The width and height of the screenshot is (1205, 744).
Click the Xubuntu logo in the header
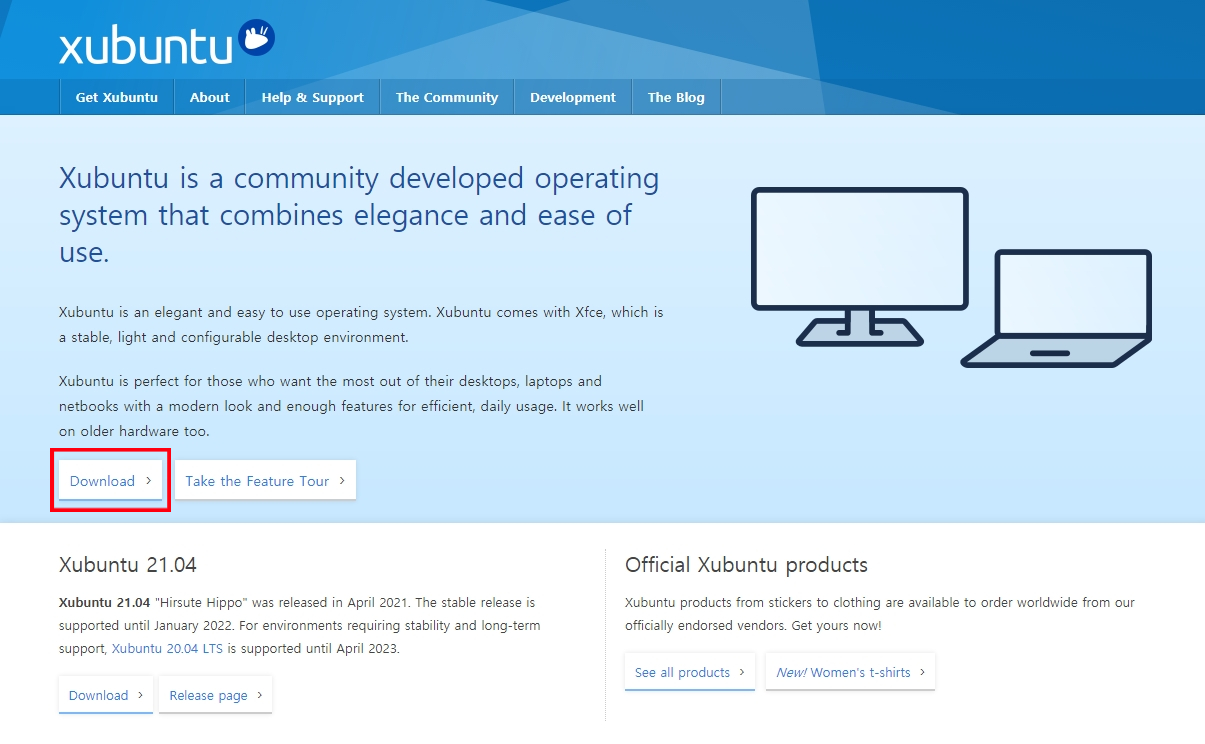[166, 44]
